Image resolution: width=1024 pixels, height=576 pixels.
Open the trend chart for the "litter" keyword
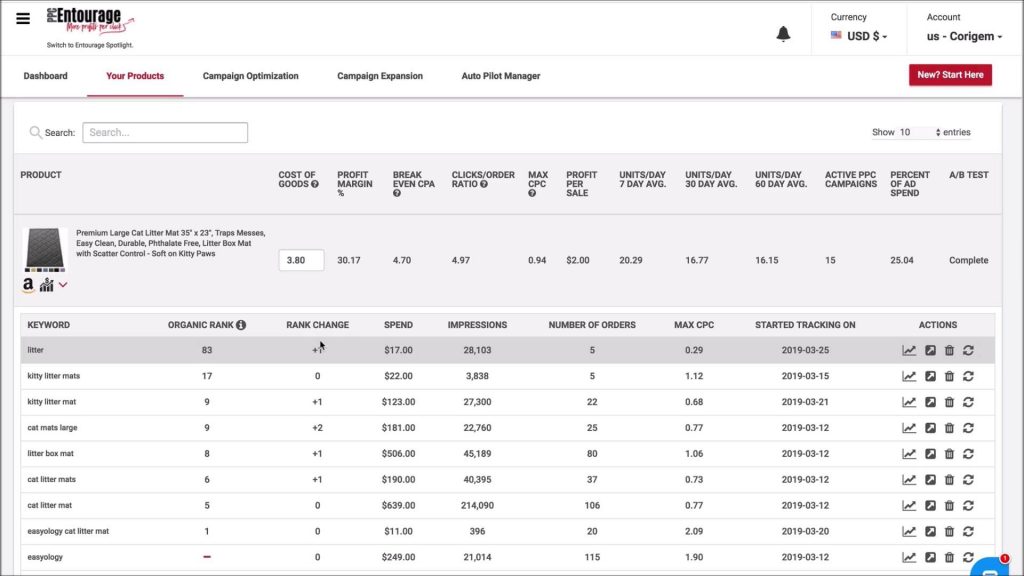point(908,350)
